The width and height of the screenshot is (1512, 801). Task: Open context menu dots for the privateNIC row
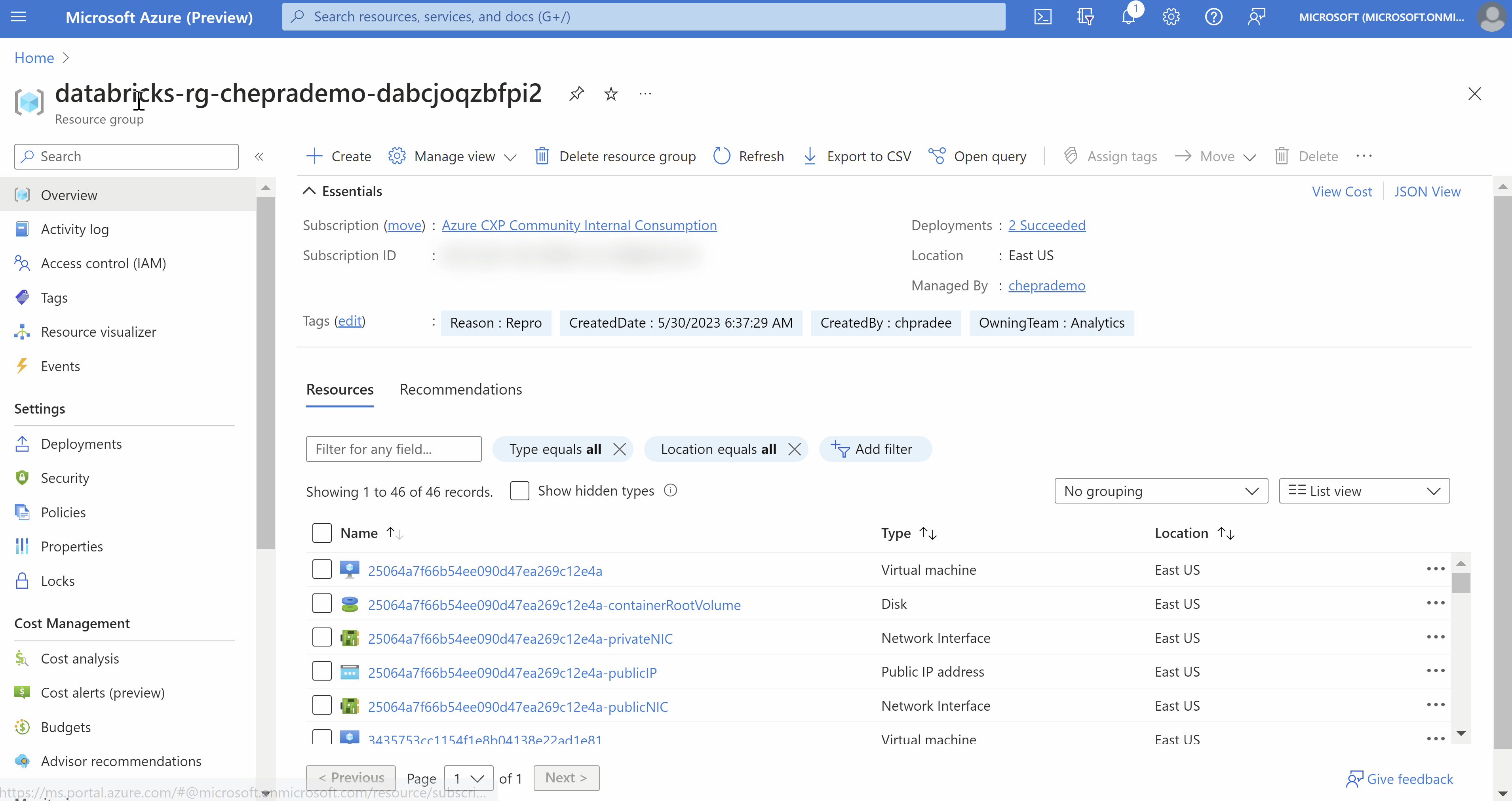1435,637
